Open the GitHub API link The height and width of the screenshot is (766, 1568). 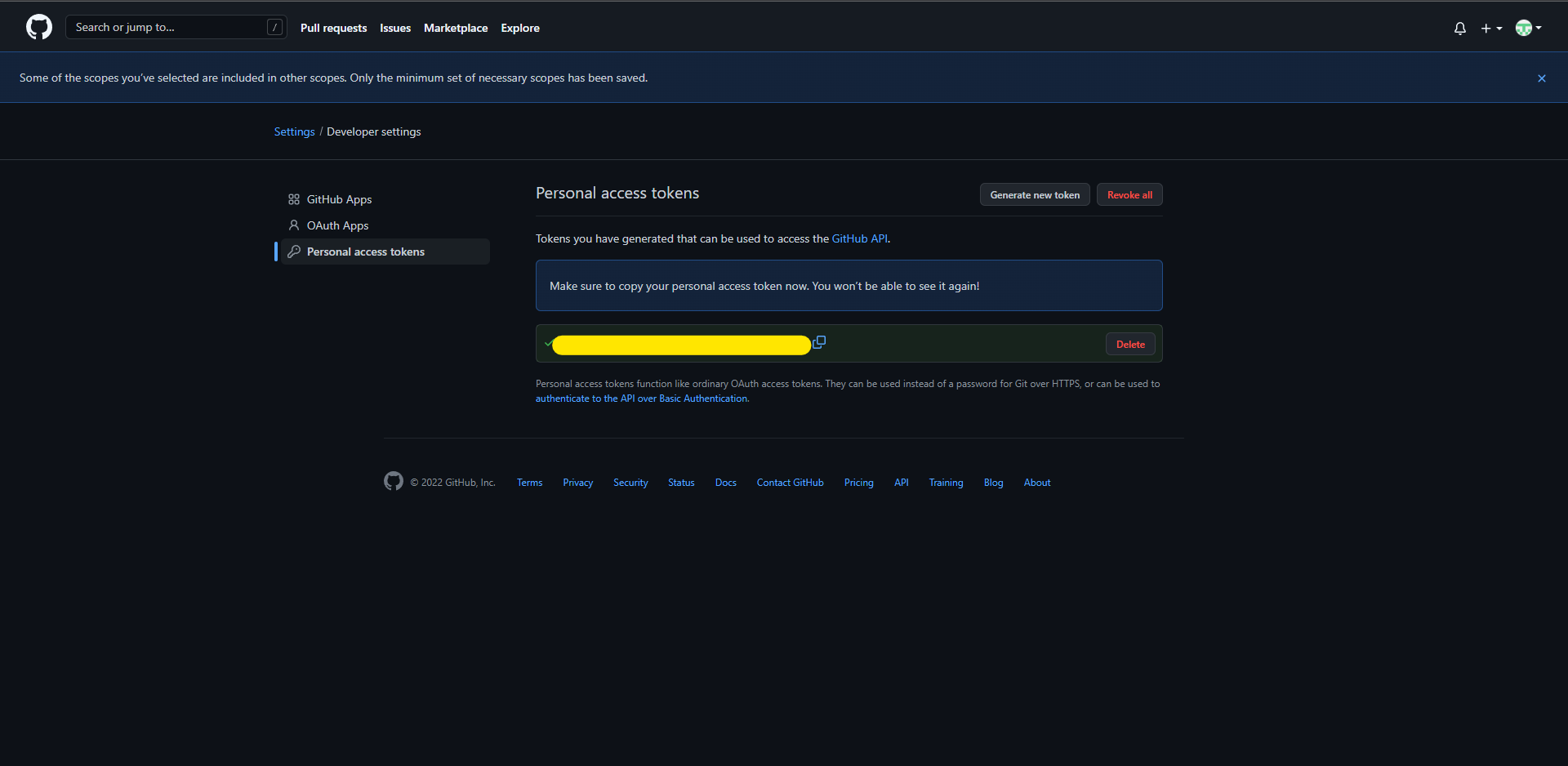(859, 238)
